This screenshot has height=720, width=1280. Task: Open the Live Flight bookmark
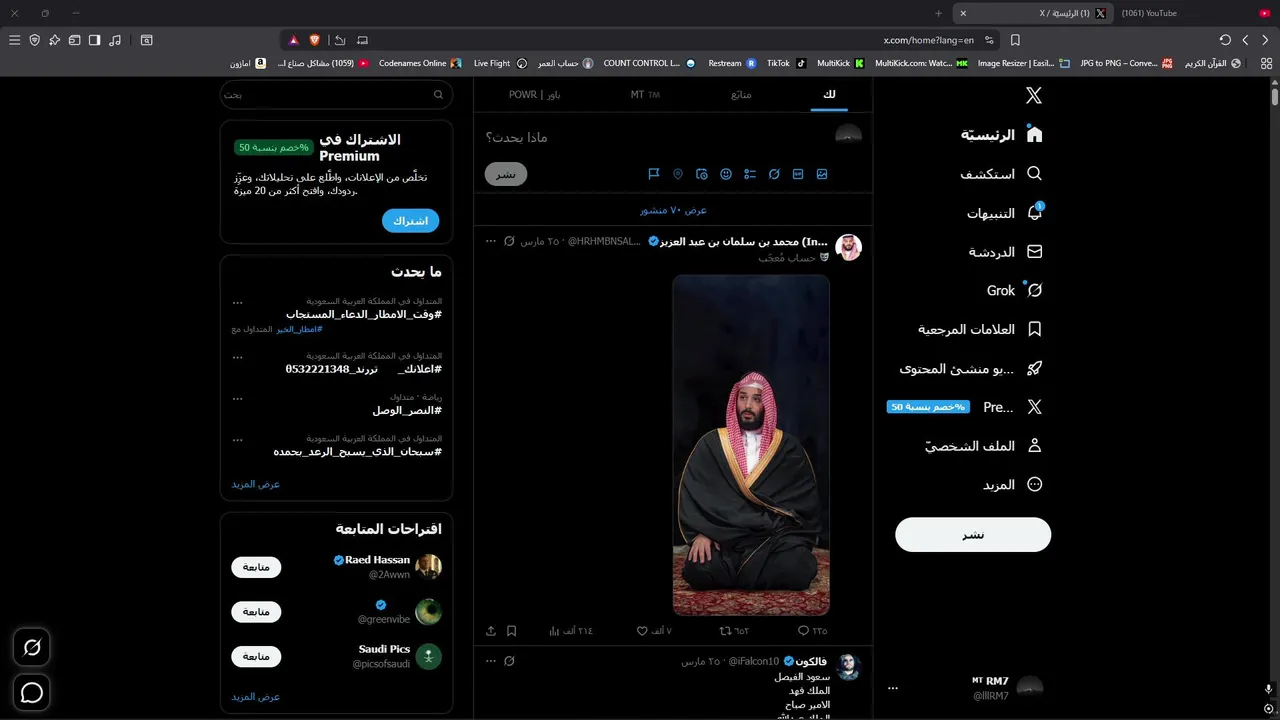click(500, 63)
